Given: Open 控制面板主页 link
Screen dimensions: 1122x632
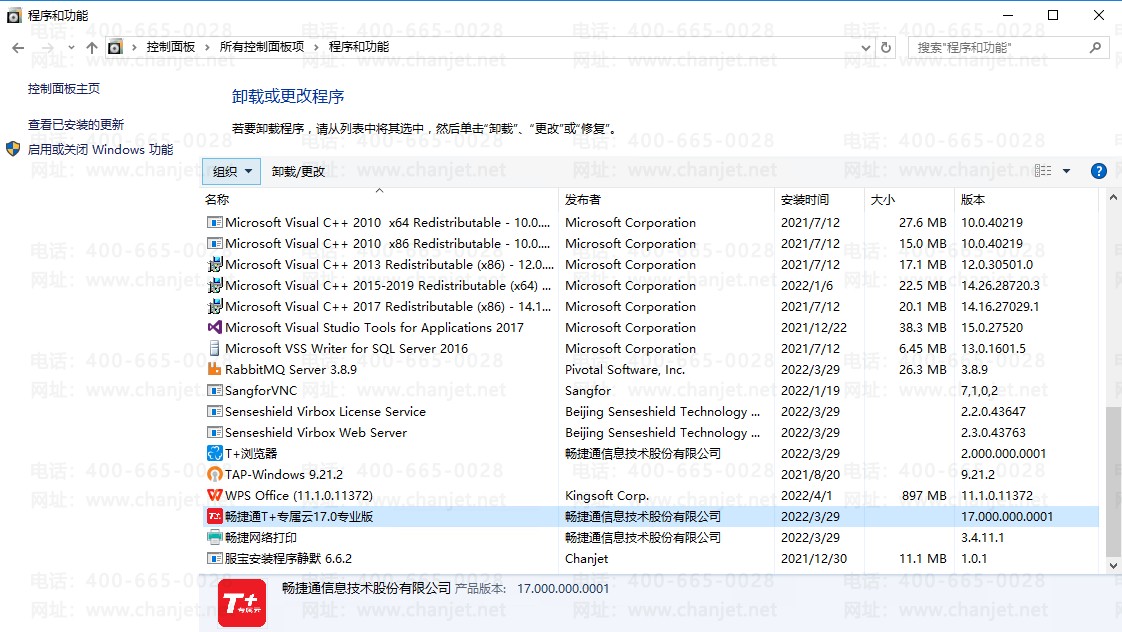Looking at the screenshot, I should pos(64,89).
